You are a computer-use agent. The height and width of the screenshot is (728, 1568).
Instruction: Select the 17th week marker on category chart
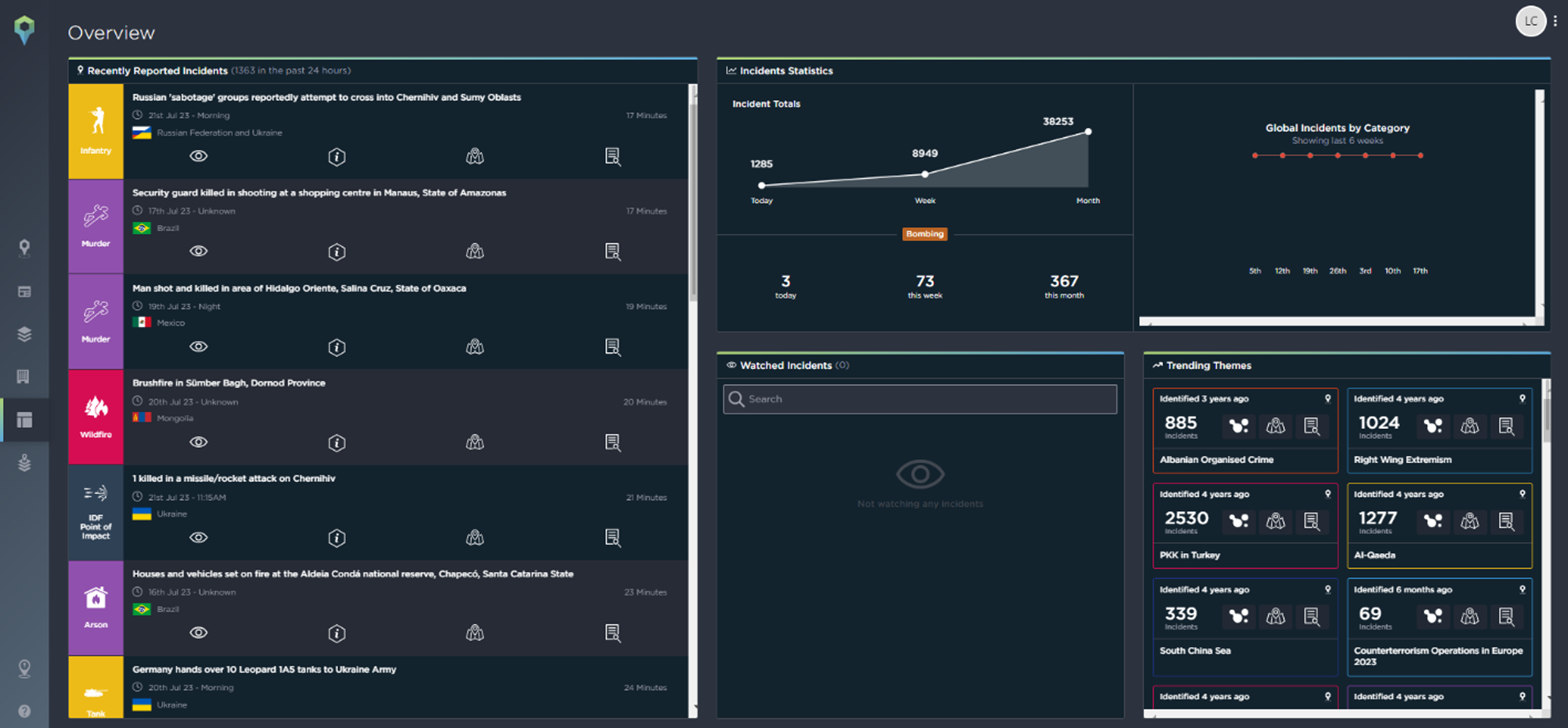point(1420,156)
